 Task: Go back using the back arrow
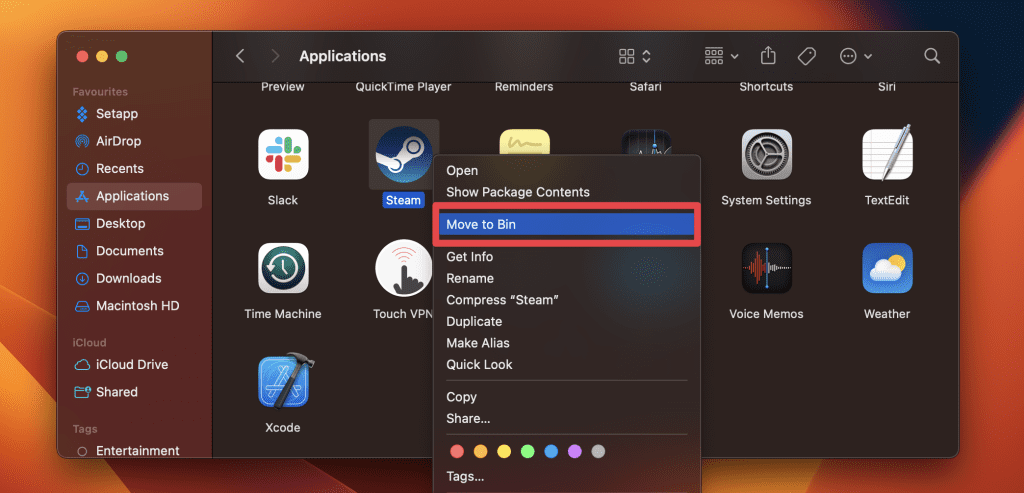click(240, 56)
